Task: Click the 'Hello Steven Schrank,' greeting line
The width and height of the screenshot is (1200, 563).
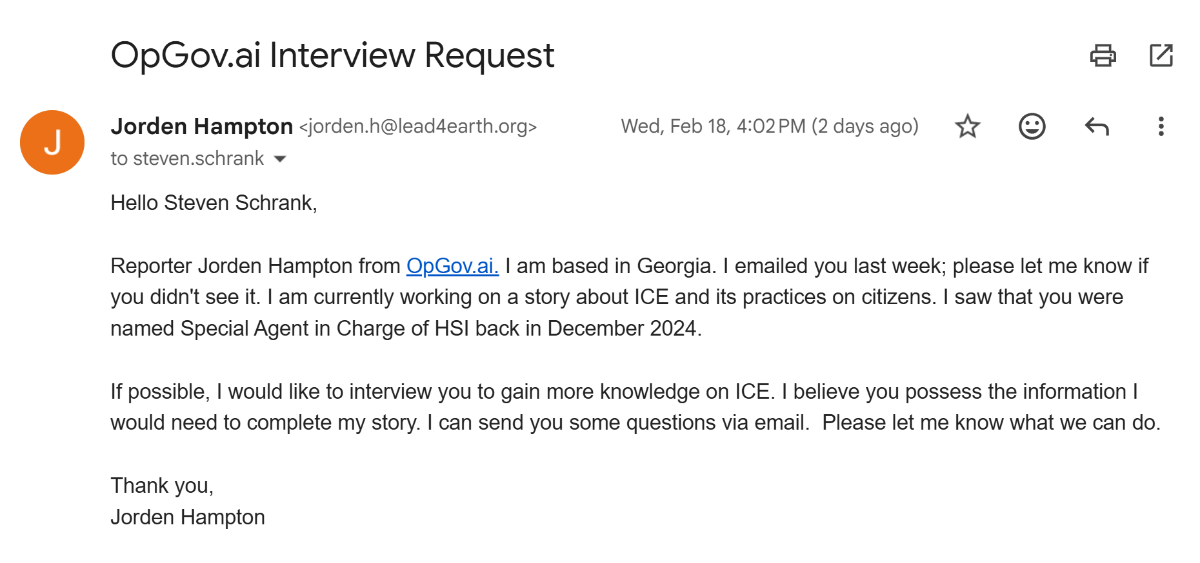Action: 213,204
